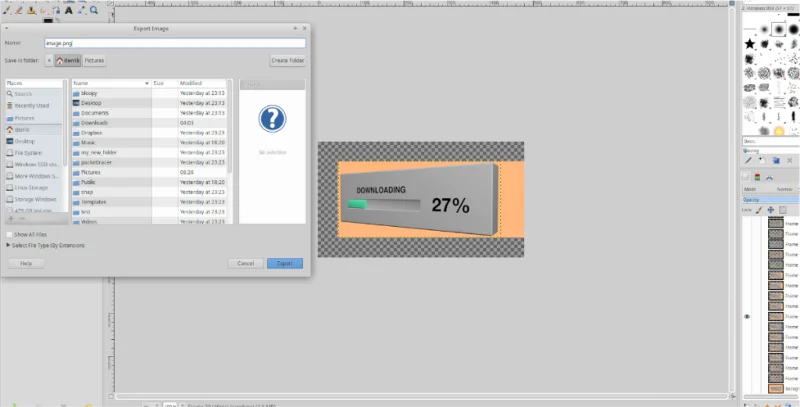Select Recently Used in Places
Viewport: 800px width, 407px height.
coord(32,106)
